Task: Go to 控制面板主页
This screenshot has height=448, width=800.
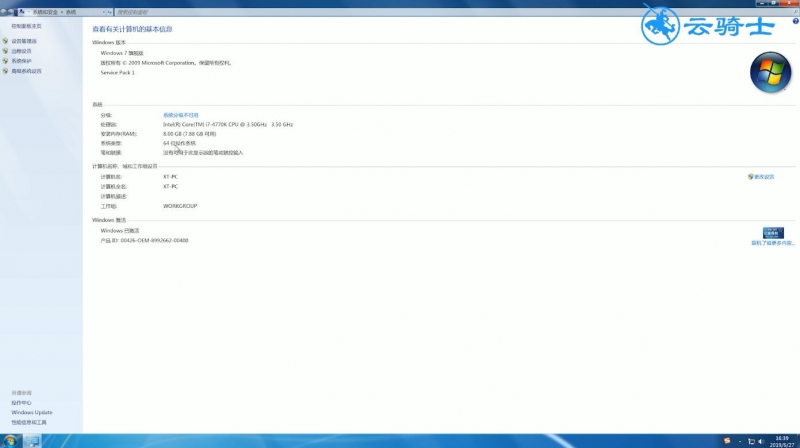Action: [27, 26]
